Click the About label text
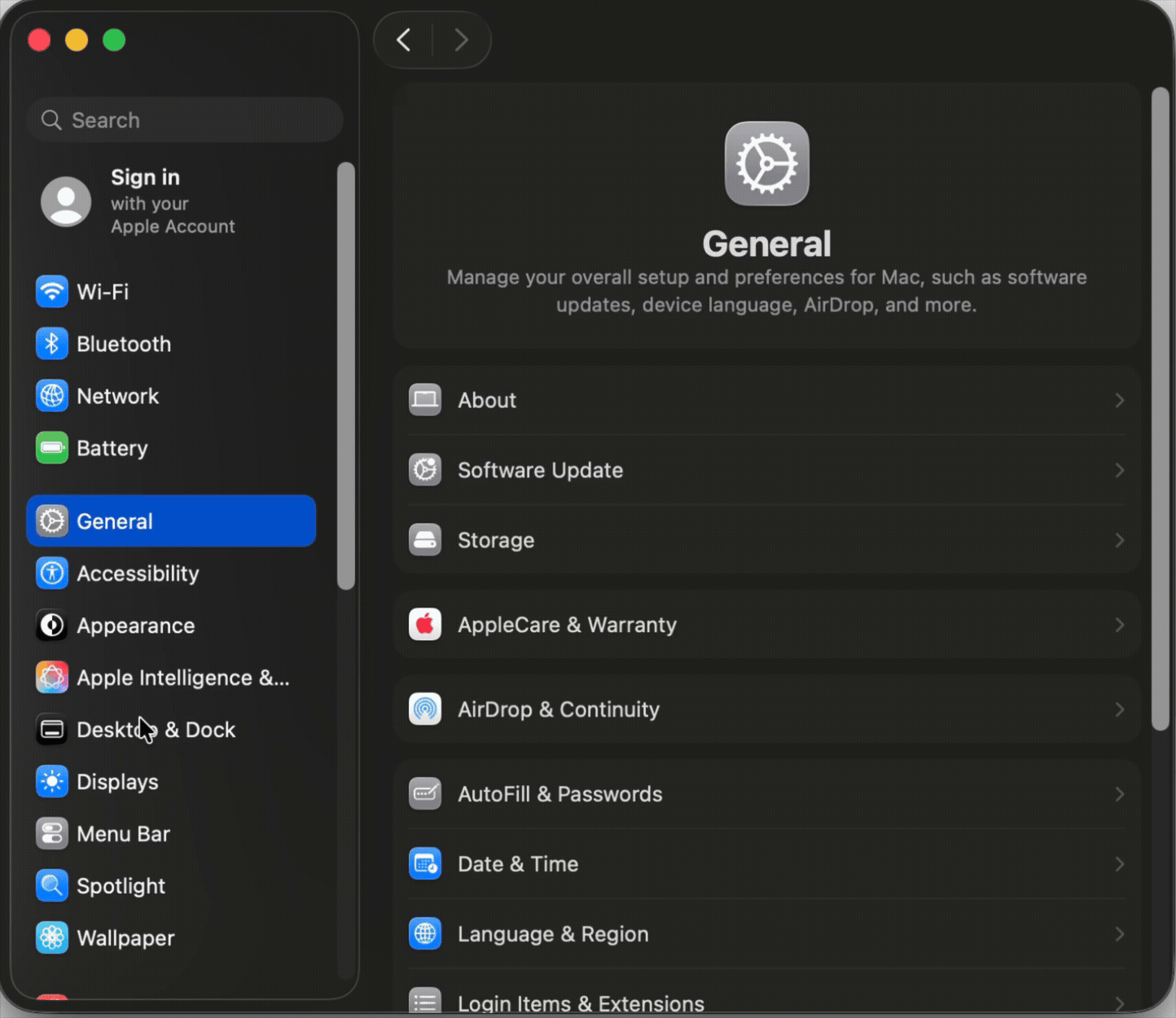1176x1018 pixels. pos(487,400)
